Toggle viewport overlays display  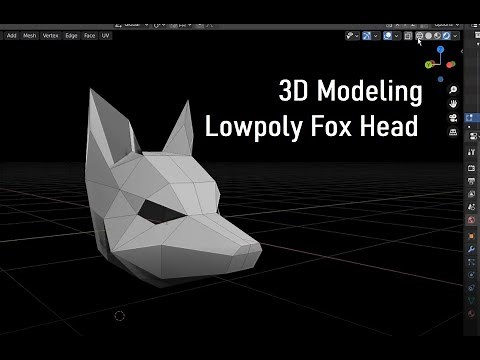point(387,36)
